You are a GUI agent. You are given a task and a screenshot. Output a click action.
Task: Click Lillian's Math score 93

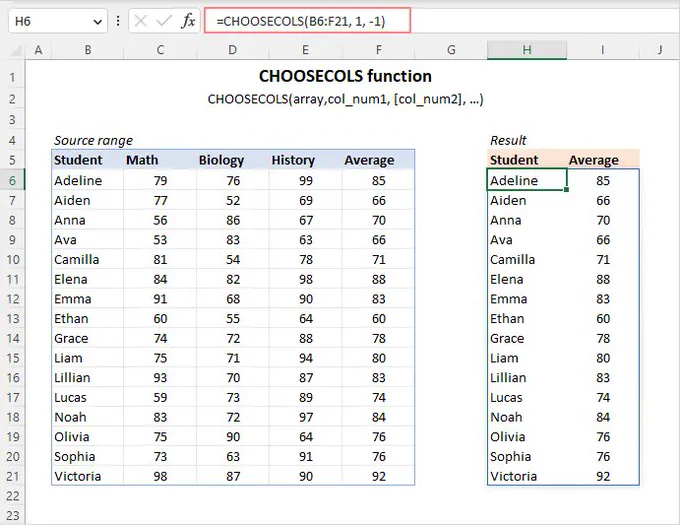coord(160,378)
